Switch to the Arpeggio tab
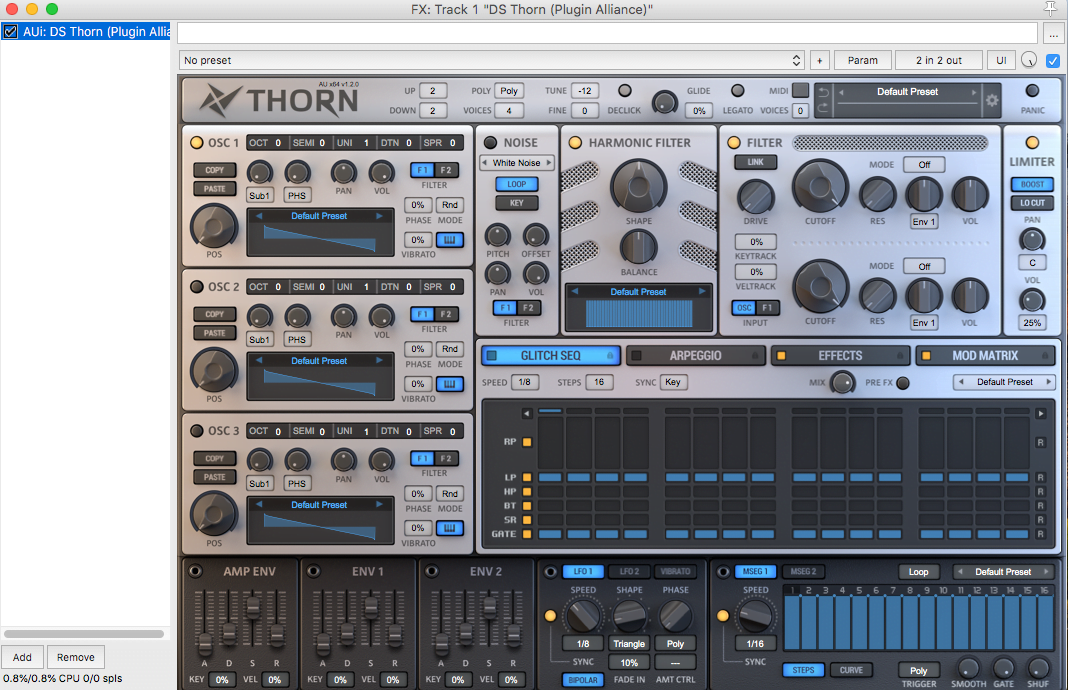The width and height of the screenshot is (1068, 690). coord(695,355)
